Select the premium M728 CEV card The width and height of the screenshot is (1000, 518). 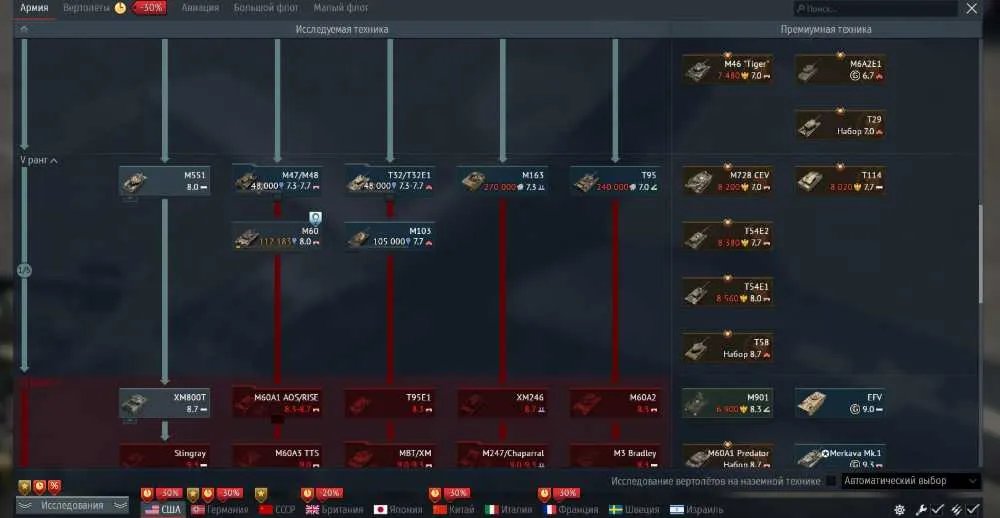coord(728,181)
